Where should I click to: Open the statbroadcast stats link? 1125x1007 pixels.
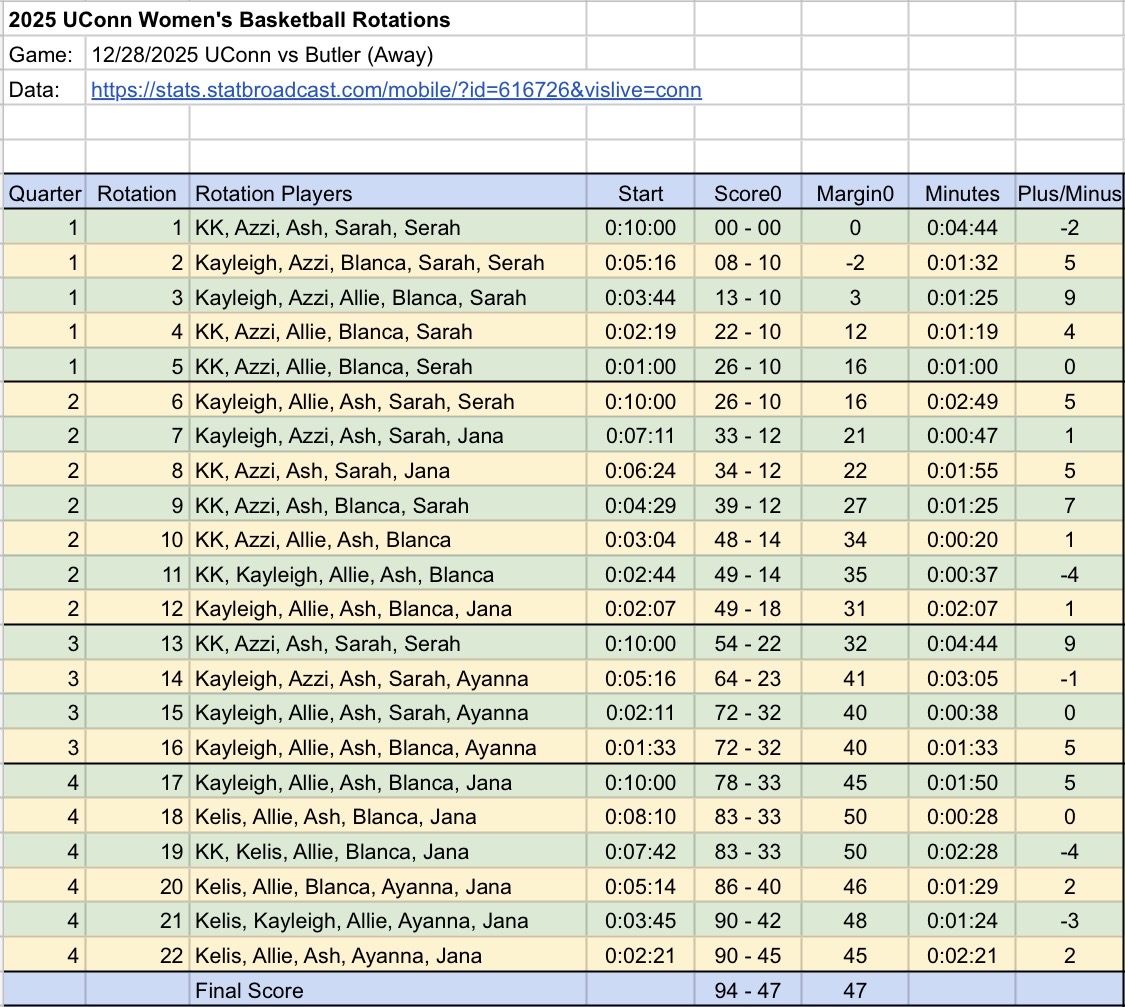point(396,90)
